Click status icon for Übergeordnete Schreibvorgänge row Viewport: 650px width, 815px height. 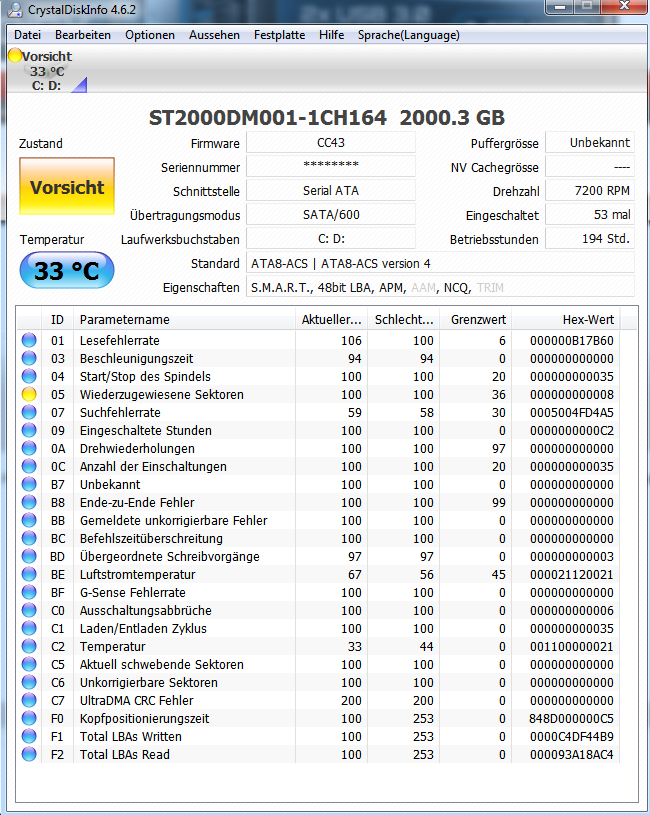coord(29,556)
